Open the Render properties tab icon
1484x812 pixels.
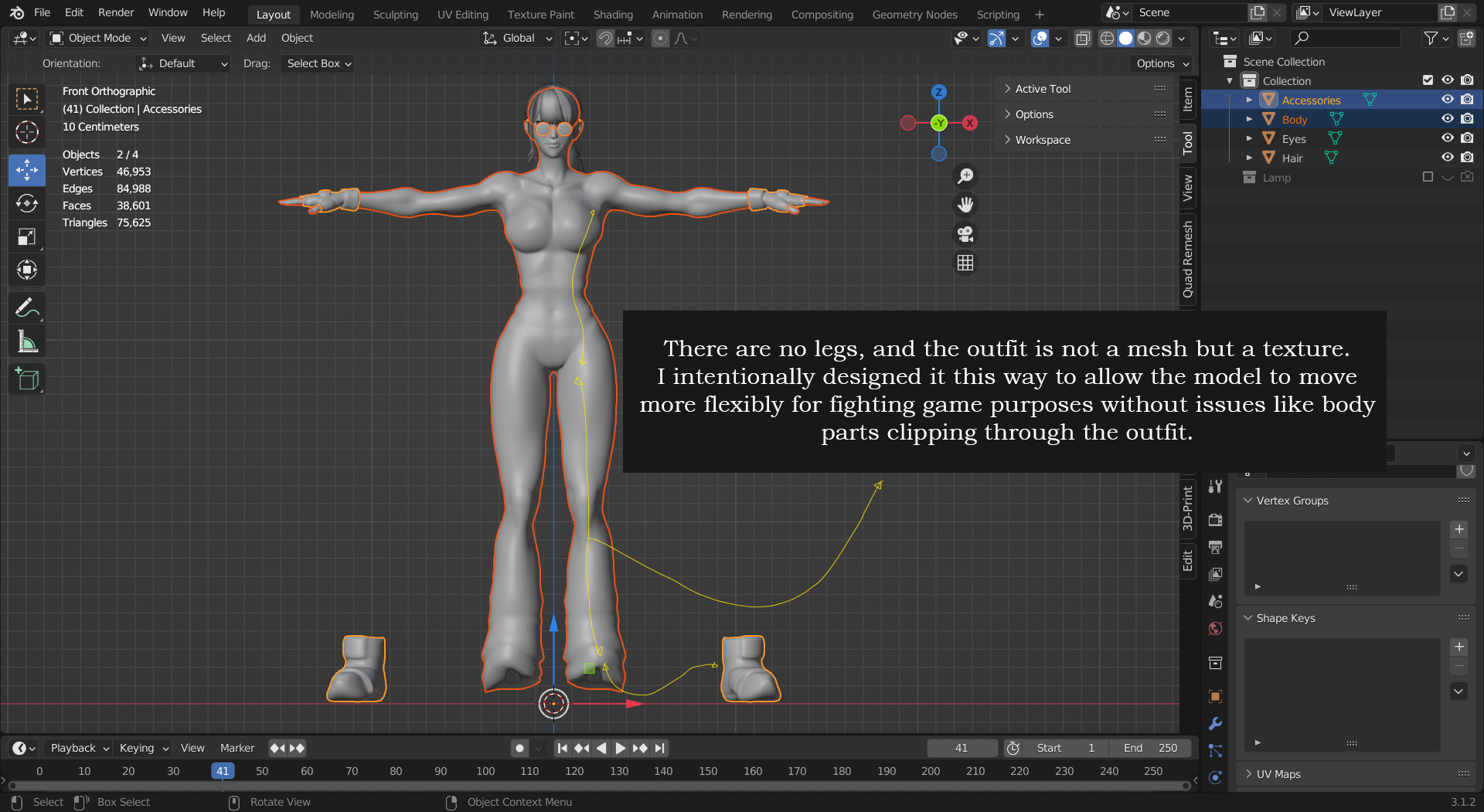coord(1215,519)
